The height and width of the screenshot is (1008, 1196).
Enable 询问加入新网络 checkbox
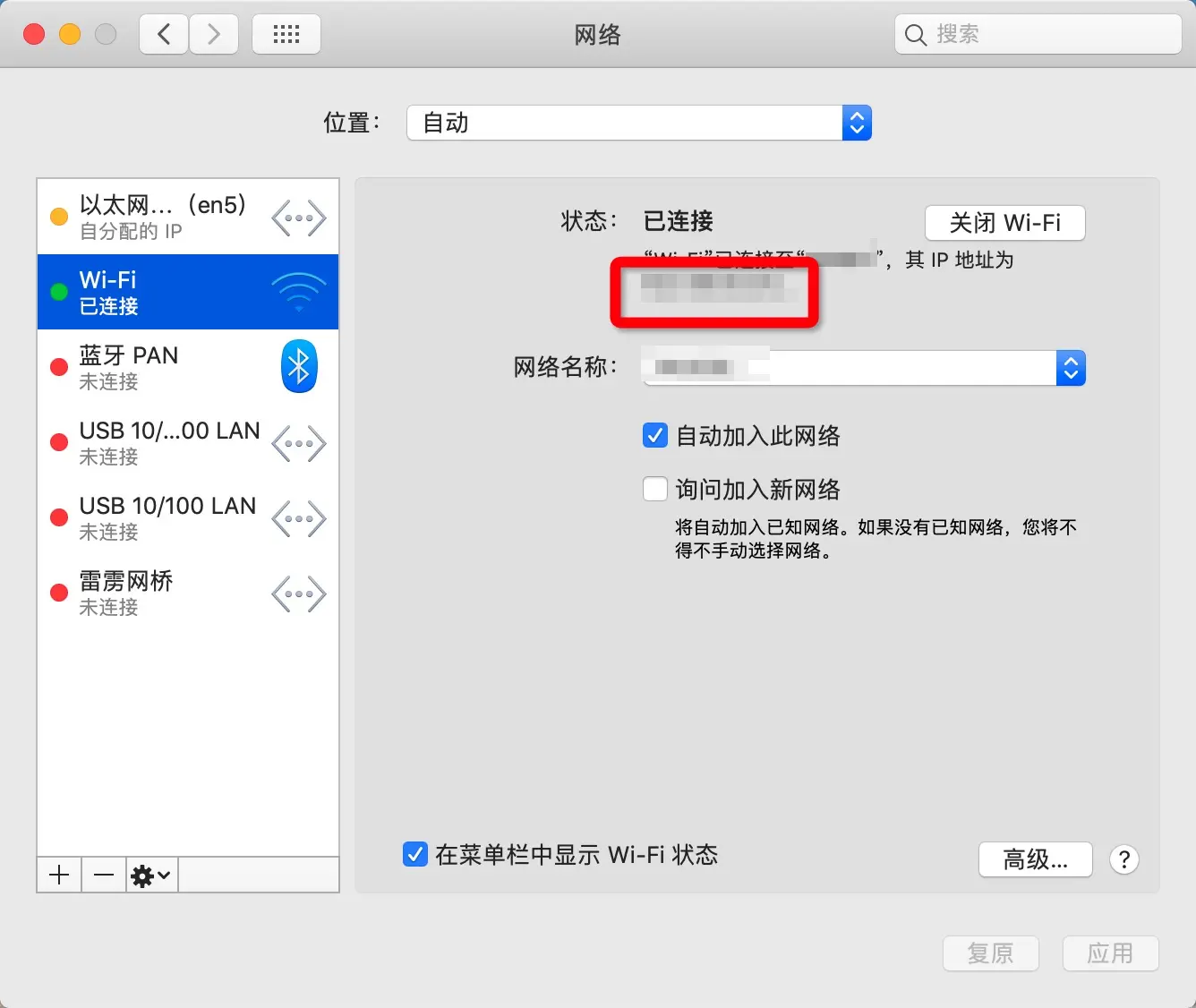tap(655, 490)
